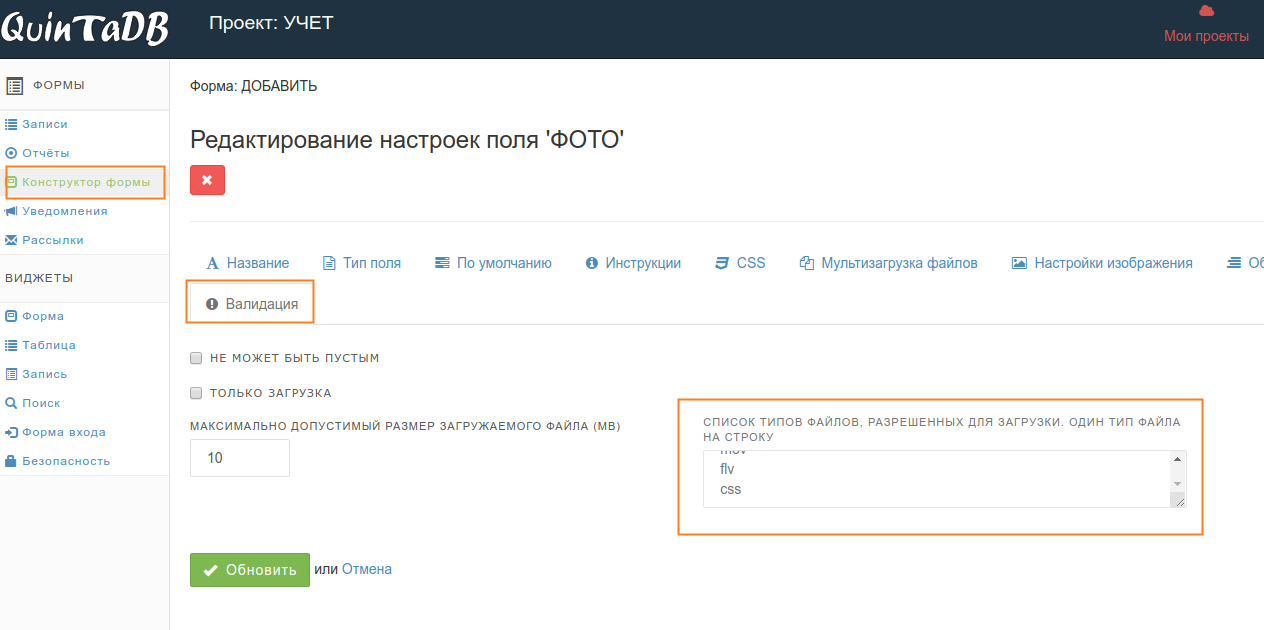The image size is (1264, 630).
Task: Open the Тип поля tab
Action: (362, 263)
